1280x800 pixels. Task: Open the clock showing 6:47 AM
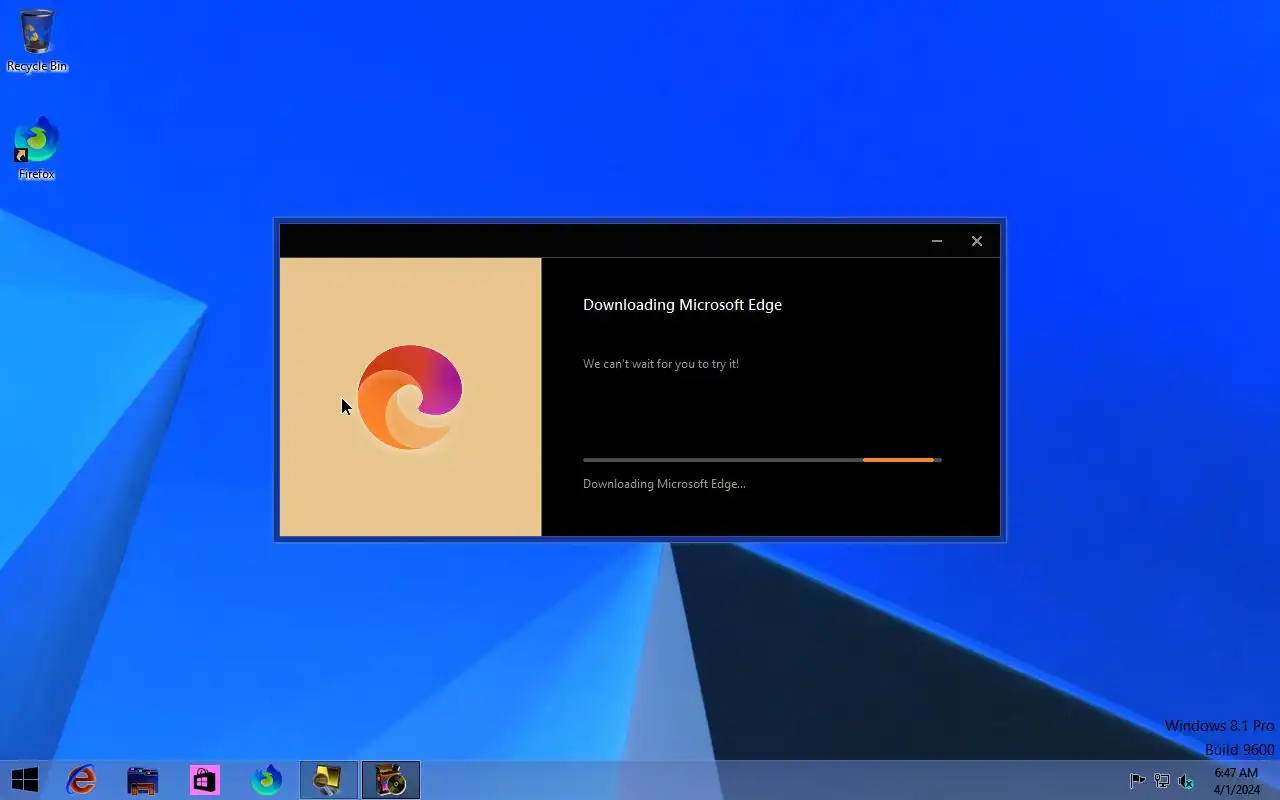(1237, 781)
